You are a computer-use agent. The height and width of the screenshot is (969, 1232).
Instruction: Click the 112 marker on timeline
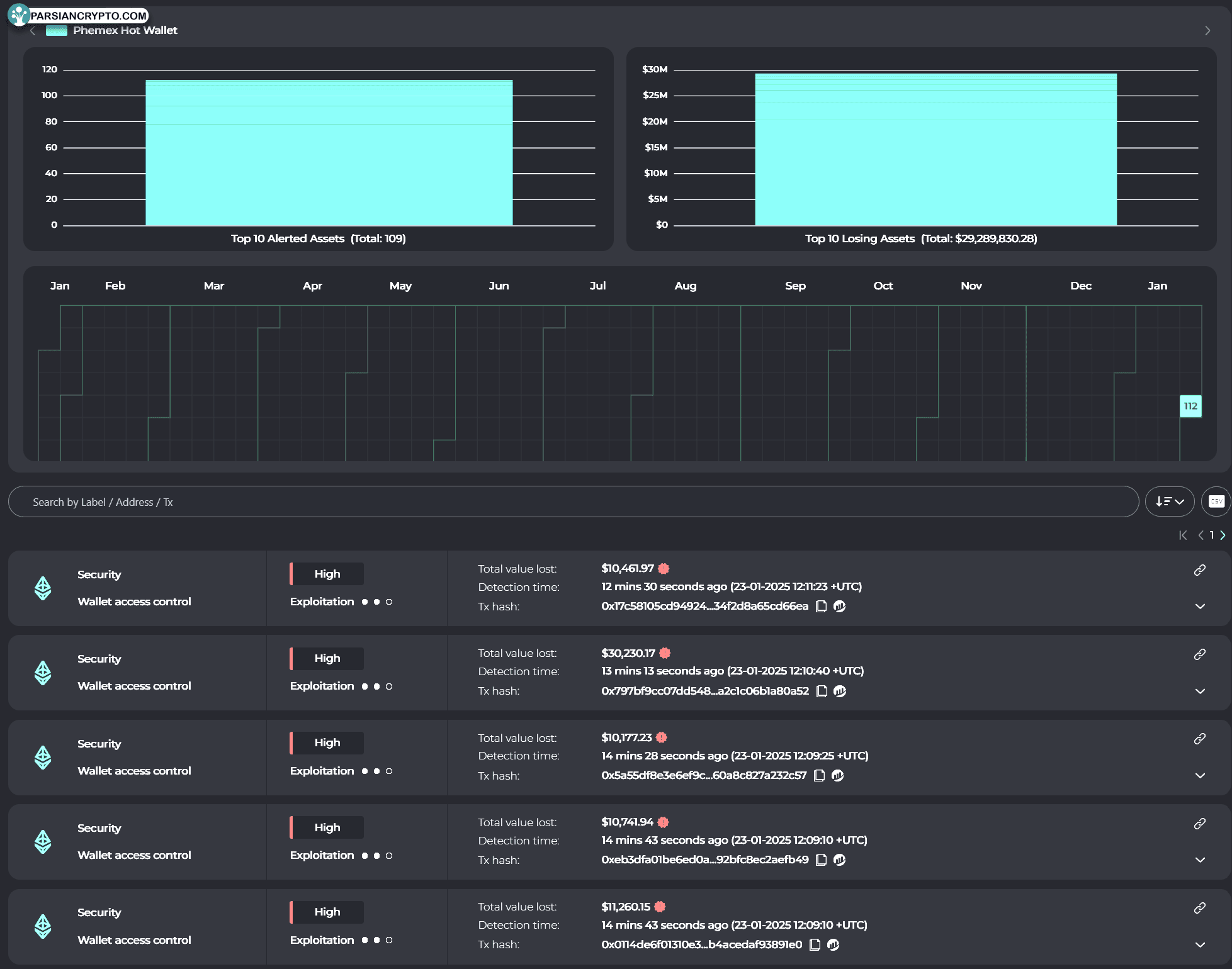tap(1190, 406)
